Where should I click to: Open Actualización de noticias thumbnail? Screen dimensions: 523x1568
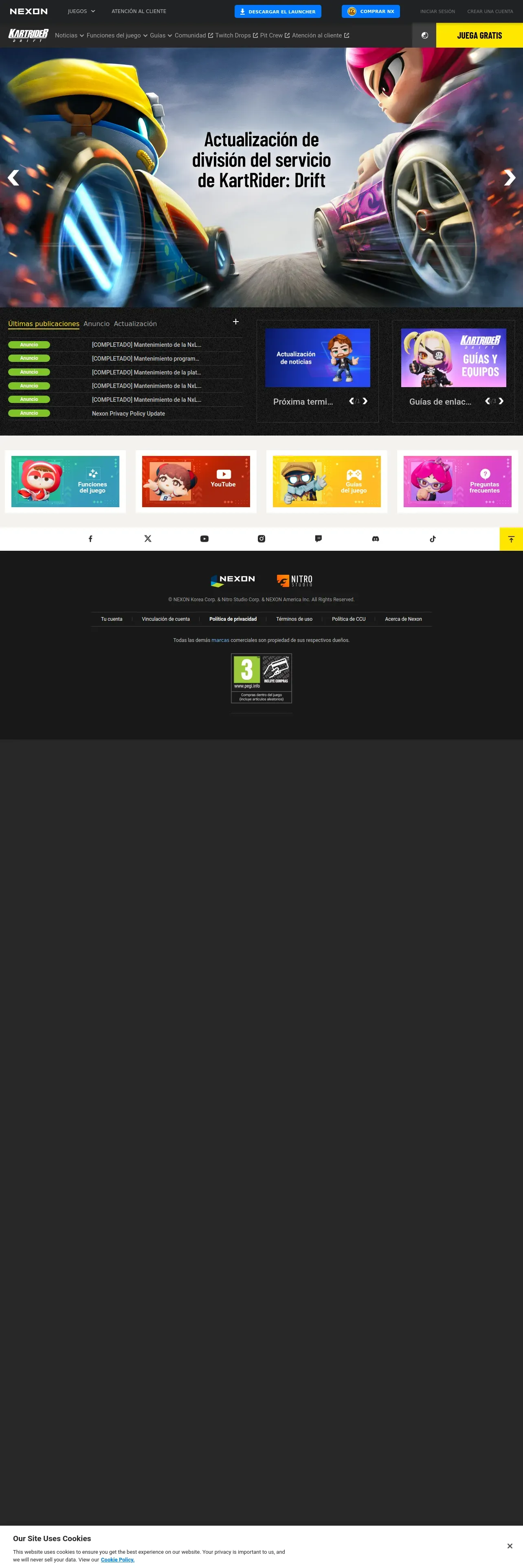coord(317,358)
